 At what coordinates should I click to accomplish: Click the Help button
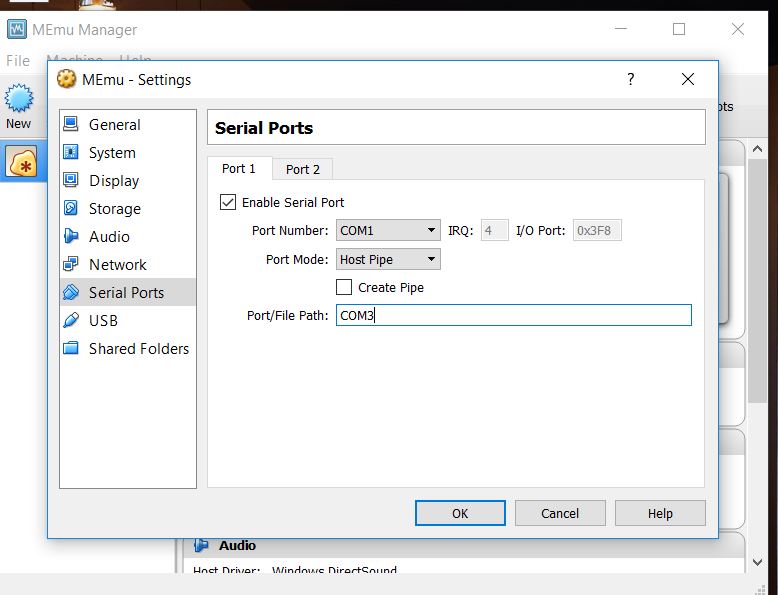click(660, 513)
